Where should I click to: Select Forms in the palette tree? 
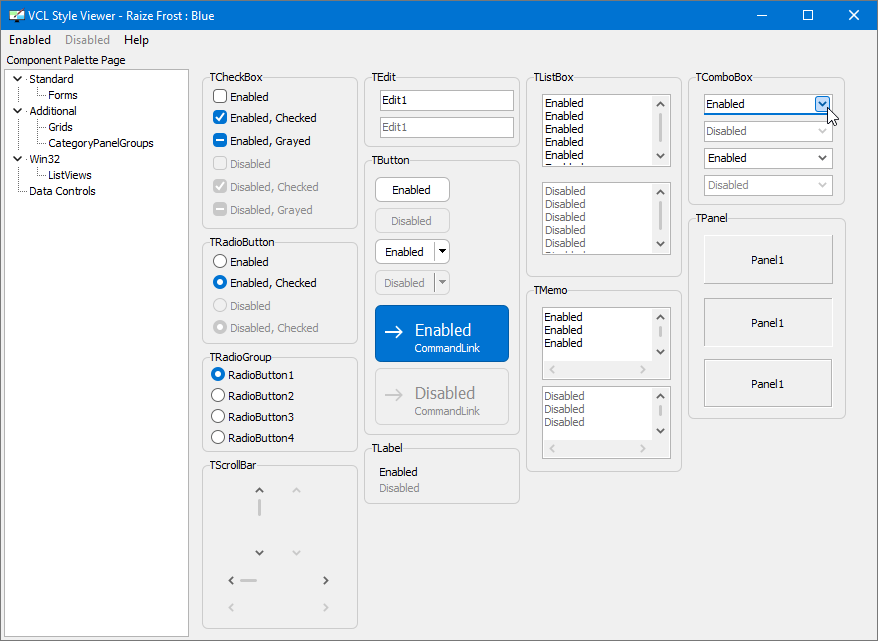(63, 95)
